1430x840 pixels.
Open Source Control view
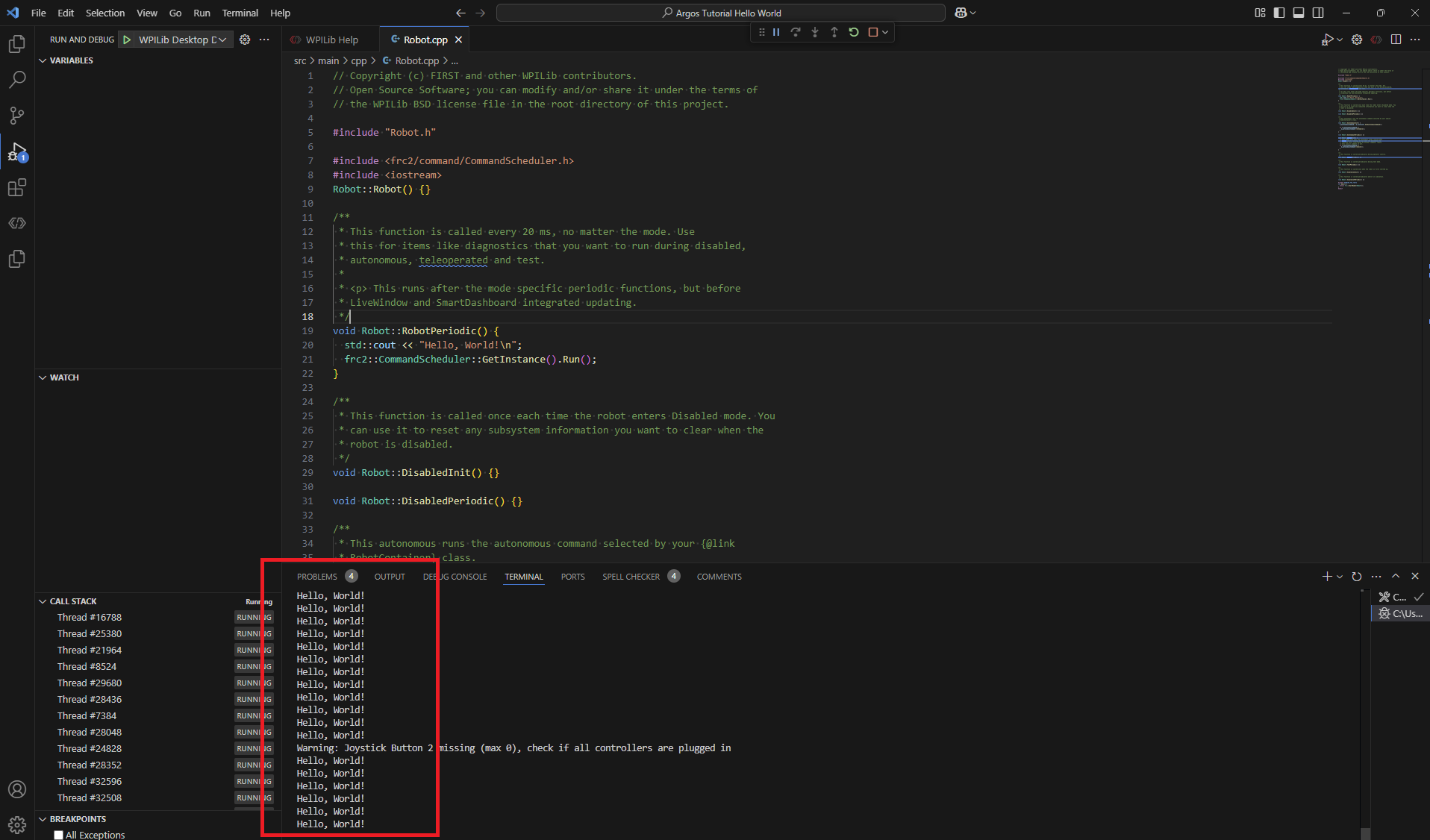tap(16, 115)
